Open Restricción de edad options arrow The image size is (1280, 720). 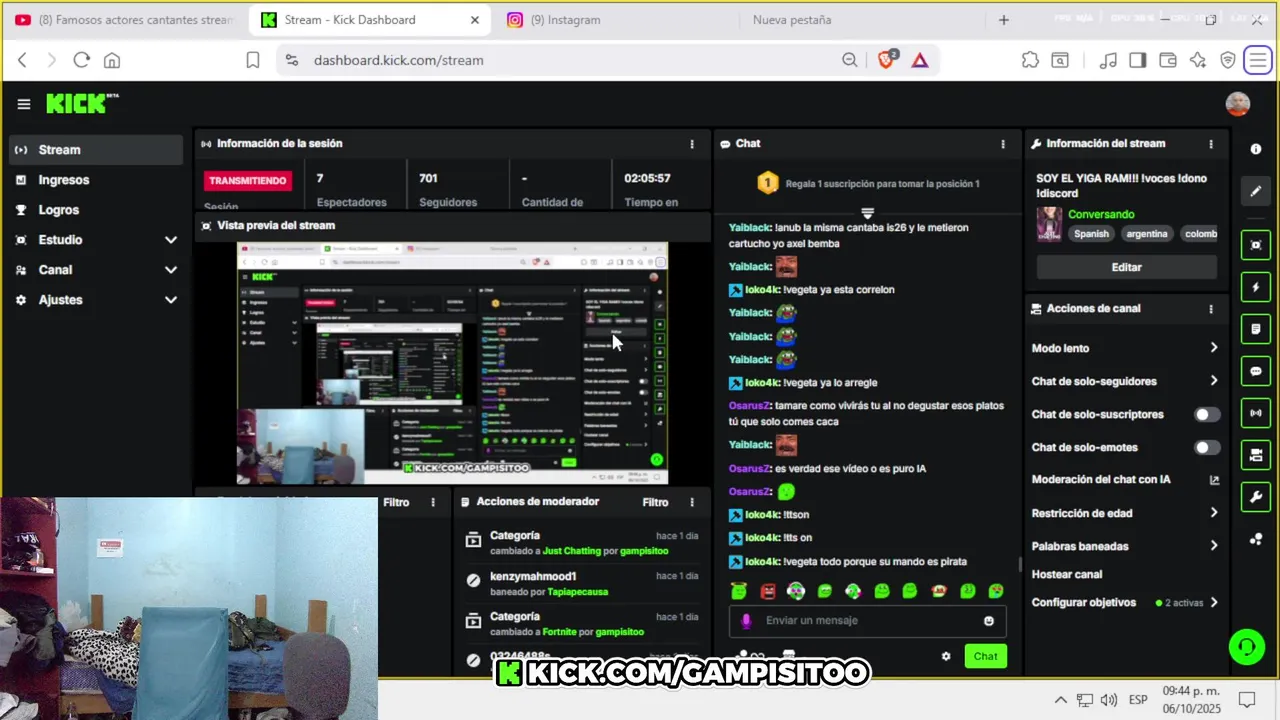coord(1214,513)
